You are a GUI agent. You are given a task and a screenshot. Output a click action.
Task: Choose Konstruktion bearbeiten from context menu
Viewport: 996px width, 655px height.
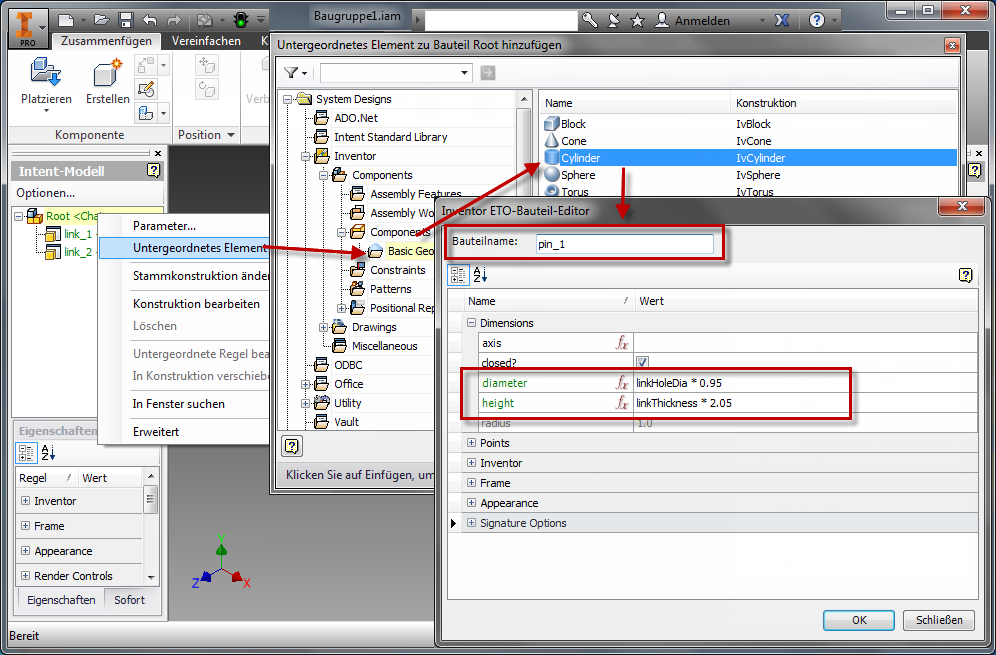[196, 304]
